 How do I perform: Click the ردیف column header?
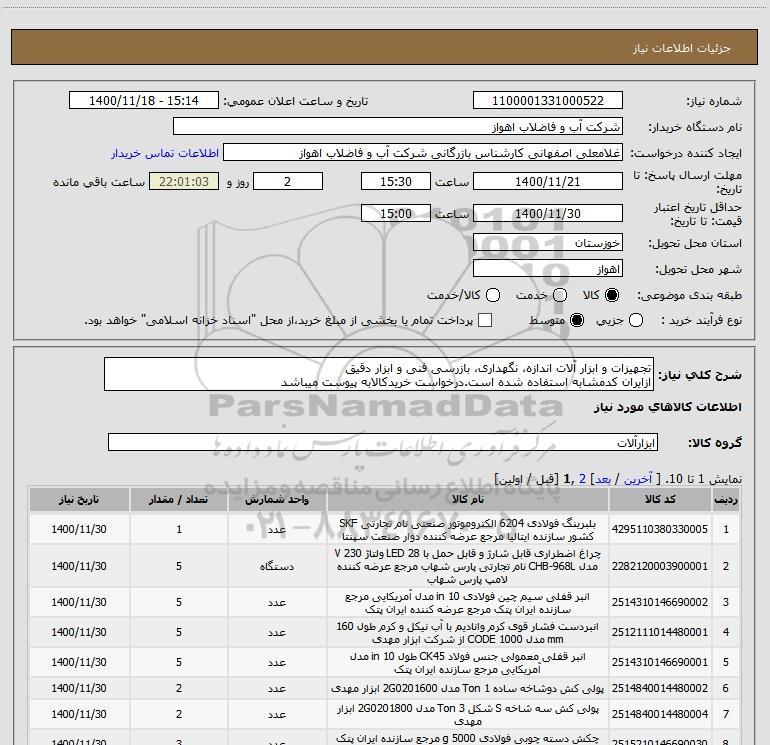pos(726,499)
